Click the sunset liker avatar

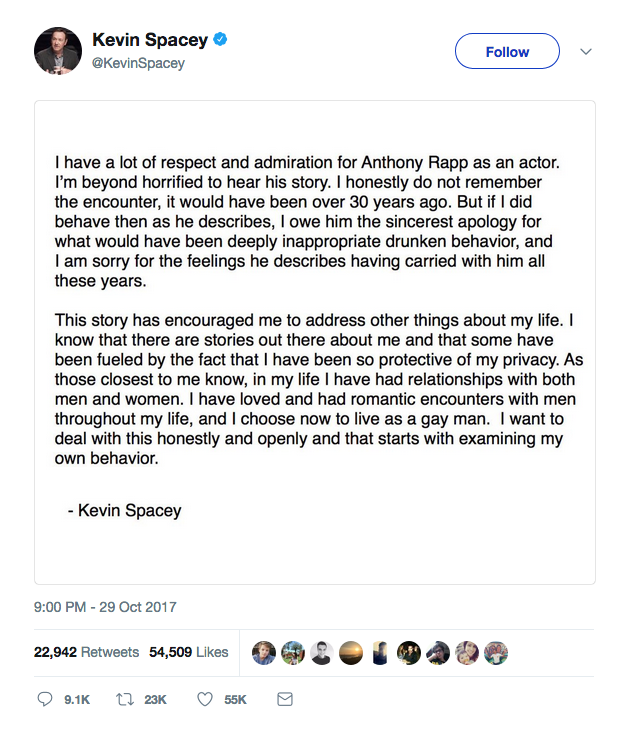tap(351, 653)
